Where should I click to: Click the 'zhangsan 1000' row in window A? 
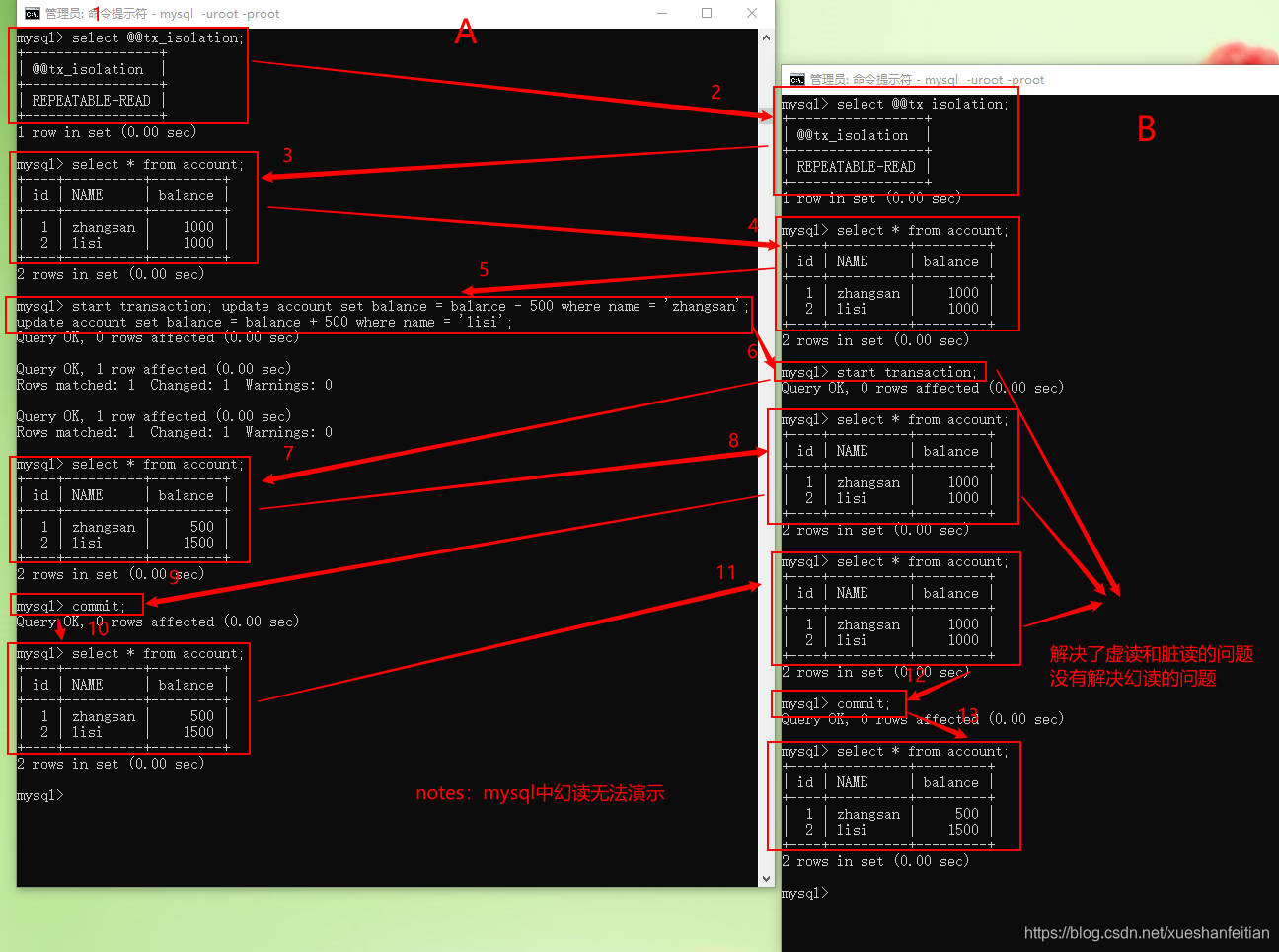coord(123,227)
